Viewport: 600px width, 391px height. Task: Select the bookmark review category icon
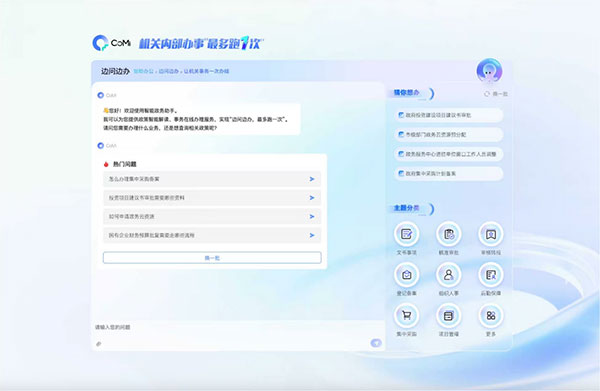491,234
